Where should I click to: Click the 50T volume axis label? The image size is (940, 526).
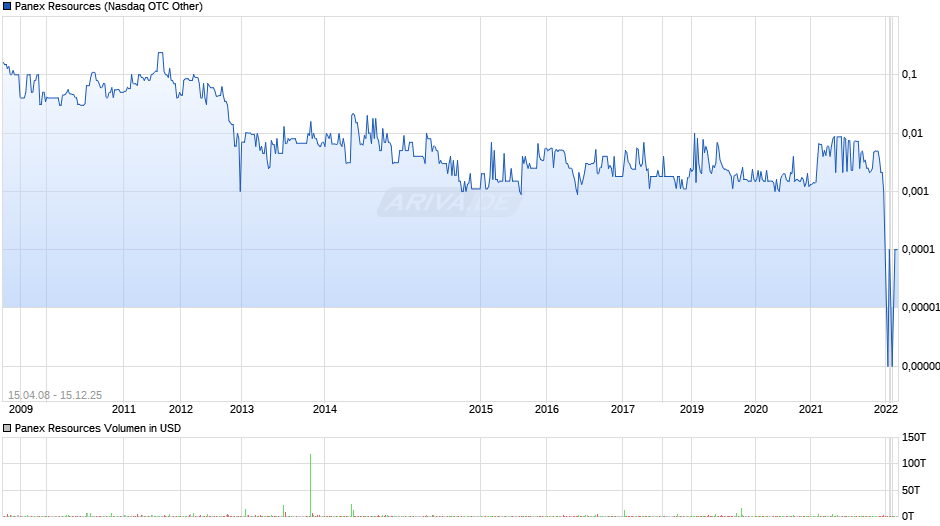tap(911, 490)
